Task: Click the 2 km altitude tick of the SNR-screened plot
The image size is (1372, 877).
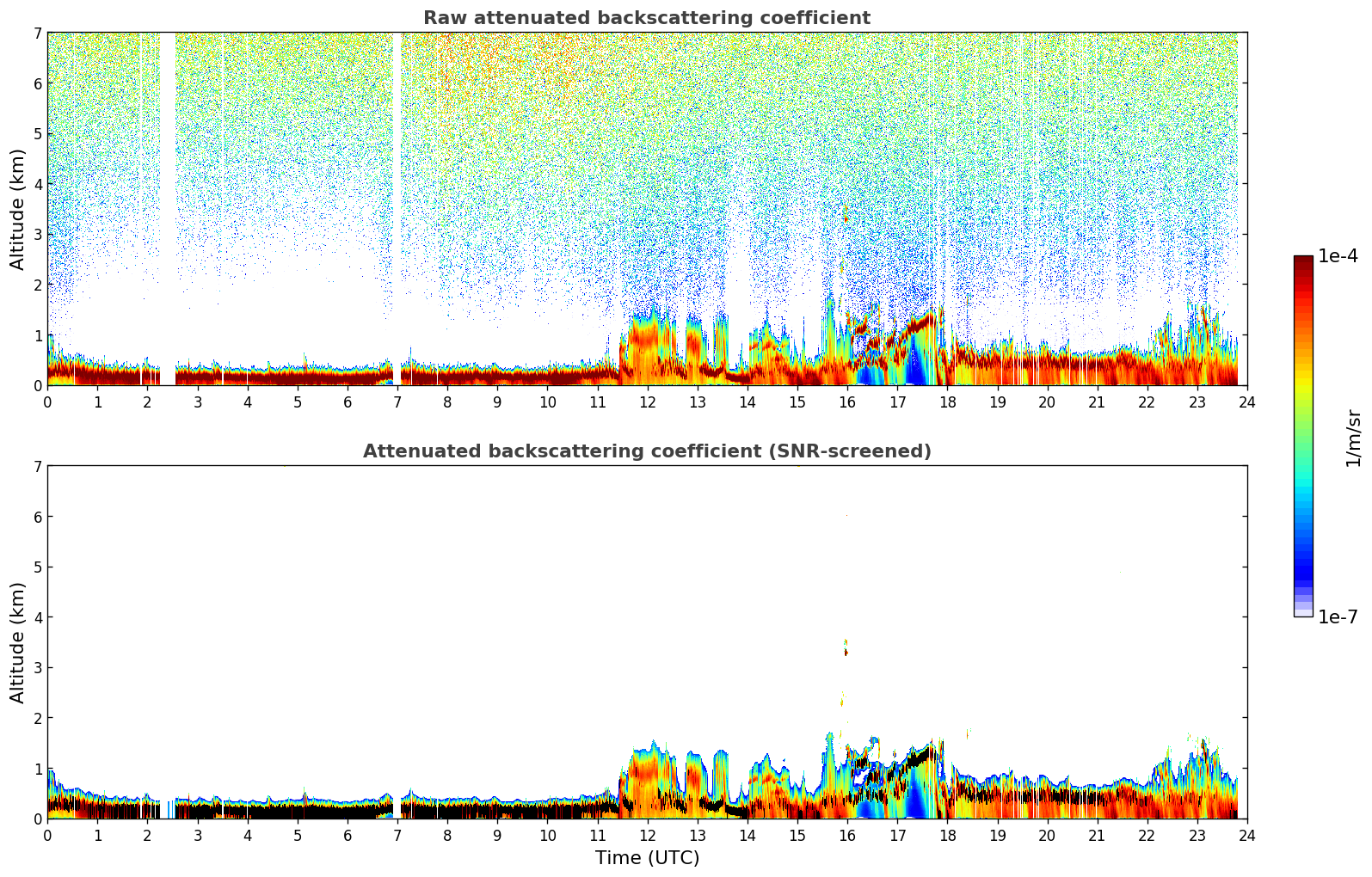Action: point(38,718)
